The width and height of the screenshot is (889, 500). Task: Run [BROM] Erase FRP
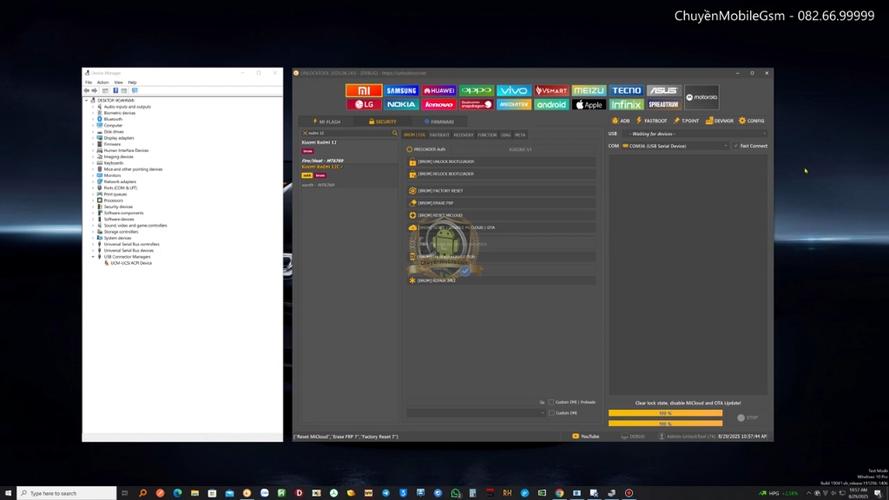tap(501, 203)
